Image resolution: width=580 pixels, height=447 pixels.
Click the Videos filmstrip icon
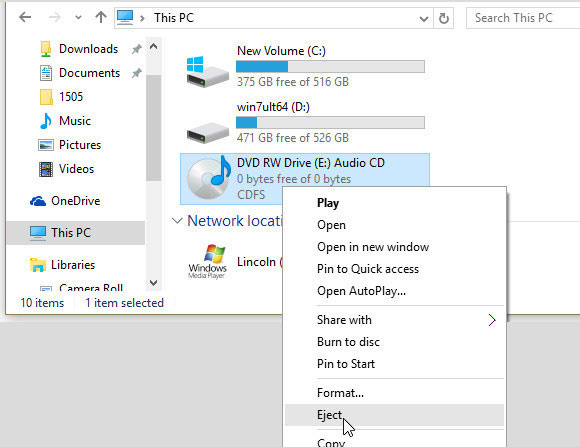tap(46, 169)
